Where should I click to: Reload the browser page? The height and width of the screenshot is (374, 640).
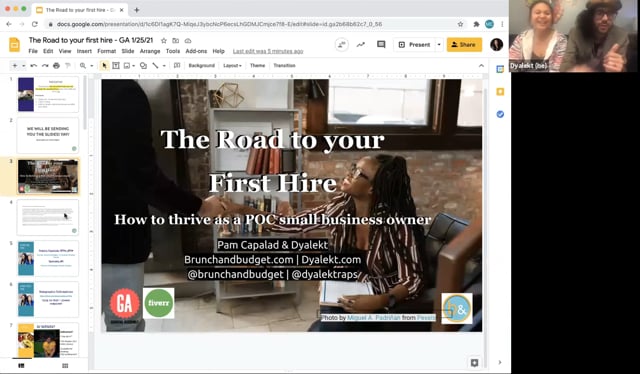[35, 24]
